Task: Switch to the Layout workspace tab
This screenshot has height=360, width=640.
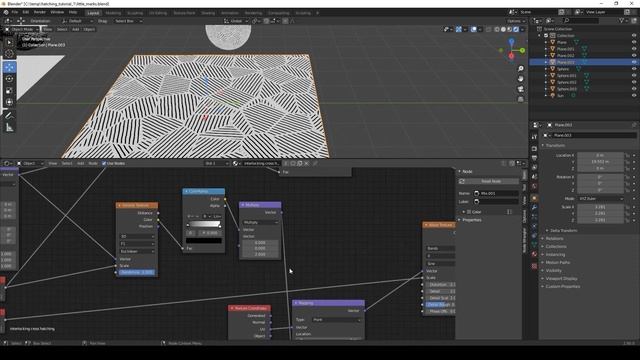Action: point(93,13)
